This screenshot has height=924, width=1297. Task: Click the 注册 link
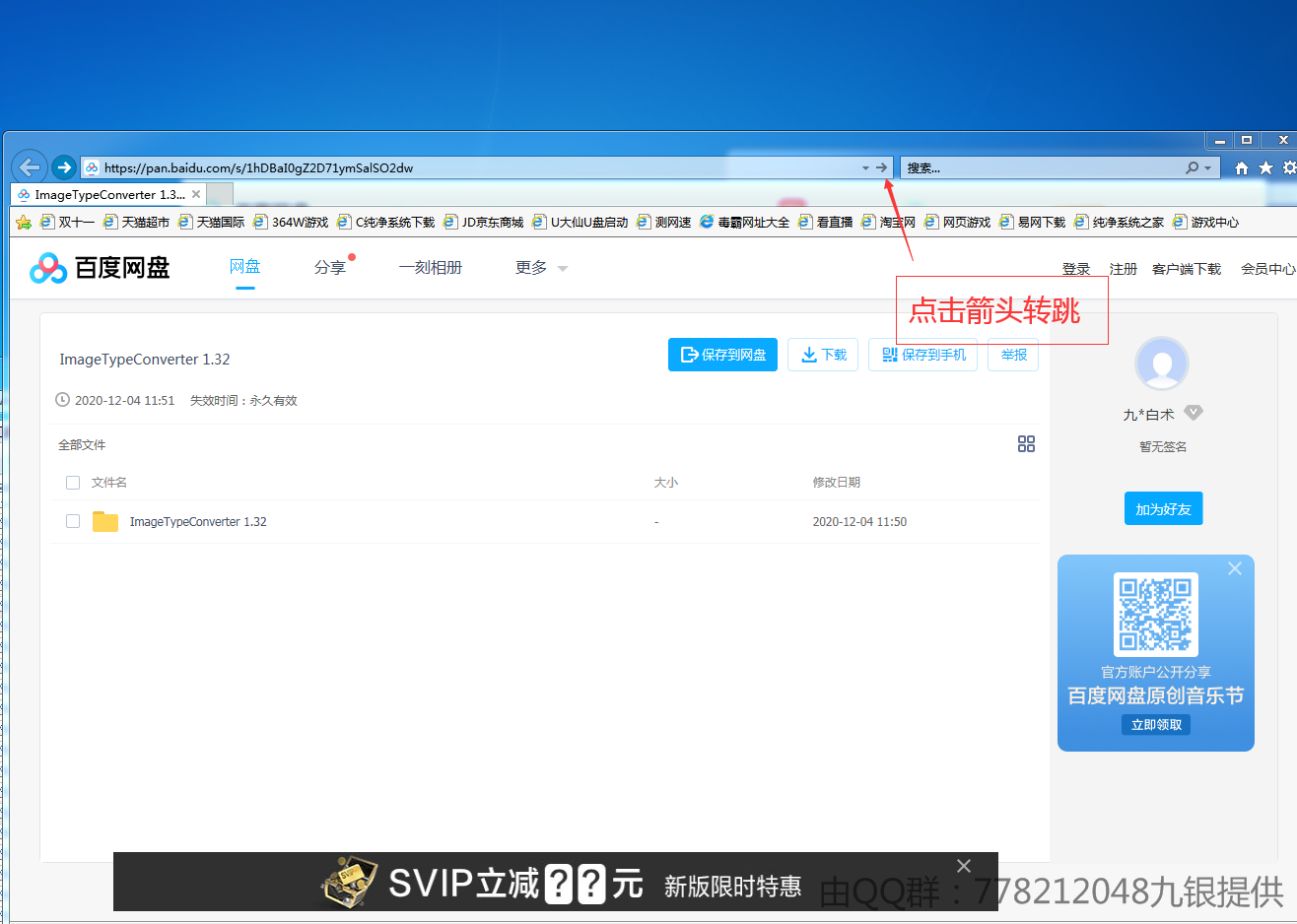point(1123,269)
